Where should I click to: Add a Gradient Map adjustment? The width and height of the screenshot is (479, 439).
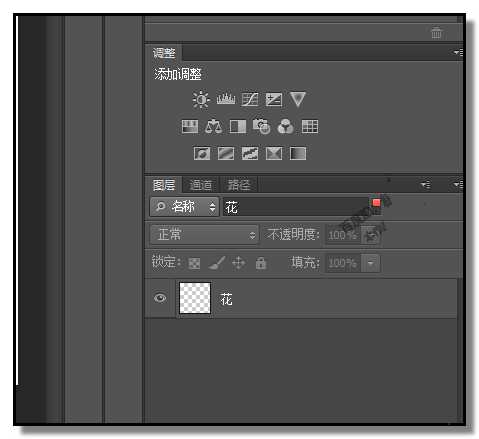(x=298, y=154)
